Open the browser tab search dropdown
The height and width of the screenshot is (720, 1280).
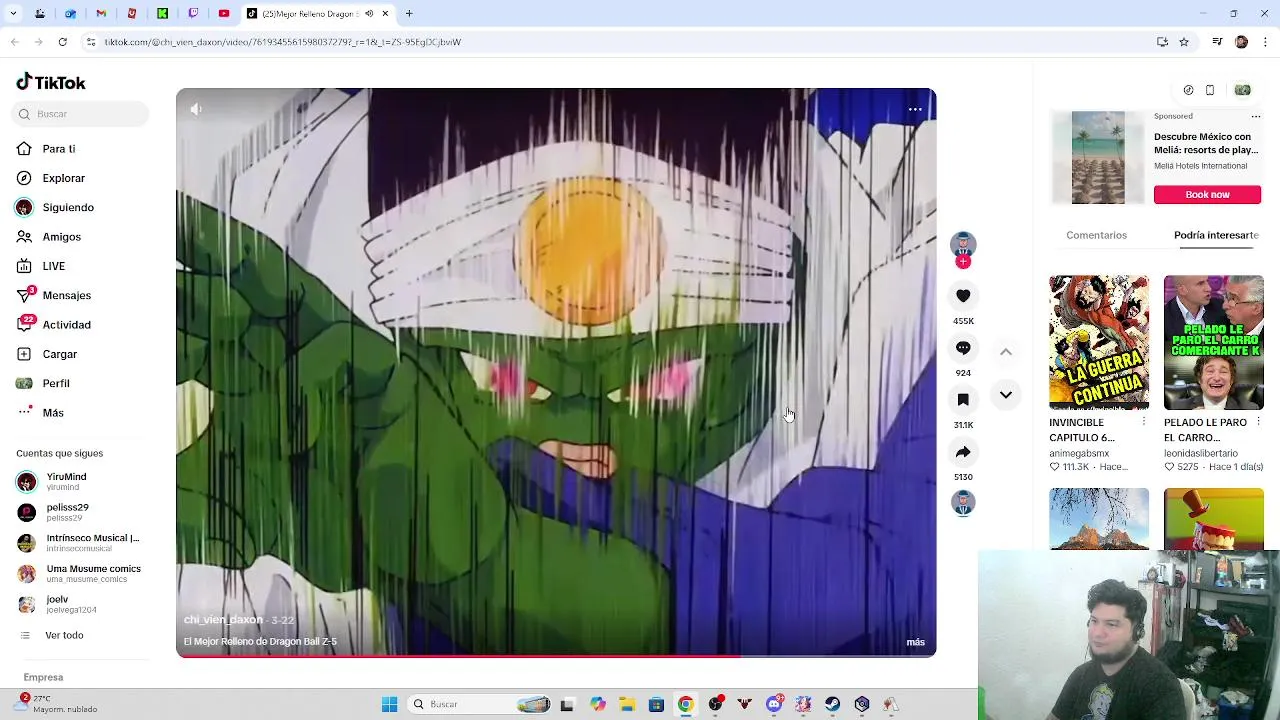[x=13, y=14]
